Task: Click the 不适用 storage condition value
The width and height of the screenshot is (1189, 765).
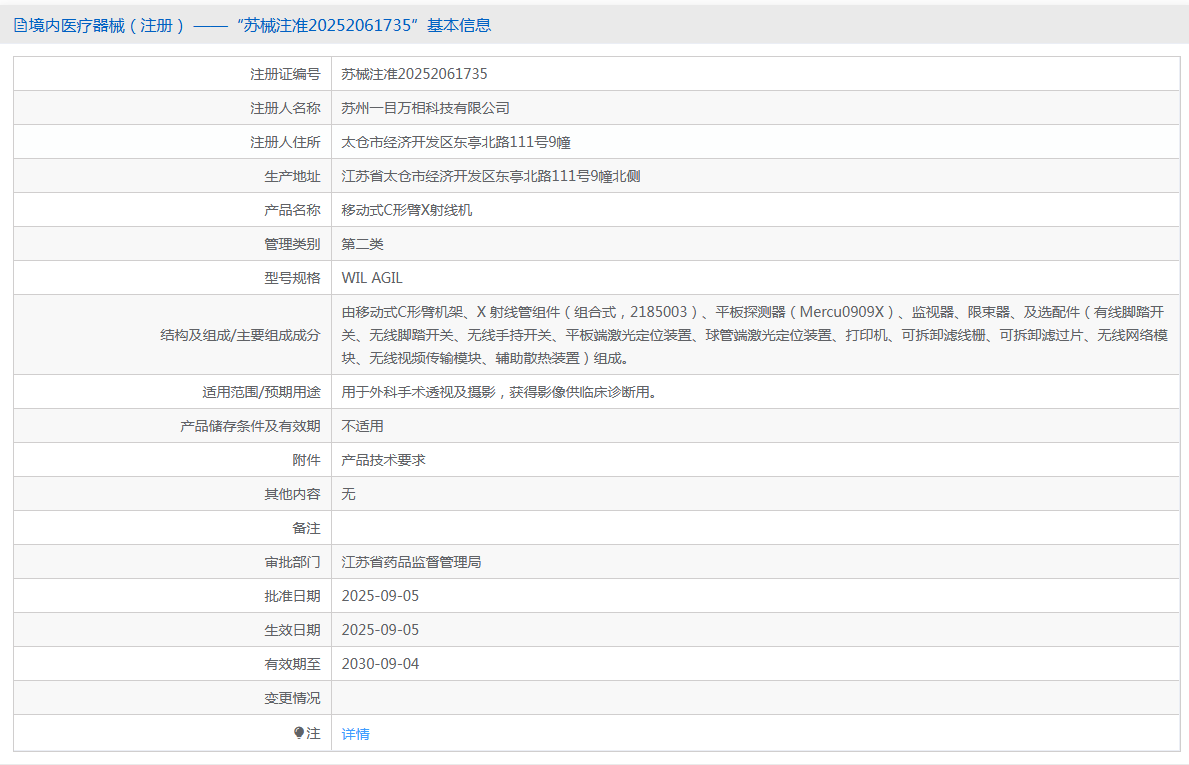Action: pos(362,426)
